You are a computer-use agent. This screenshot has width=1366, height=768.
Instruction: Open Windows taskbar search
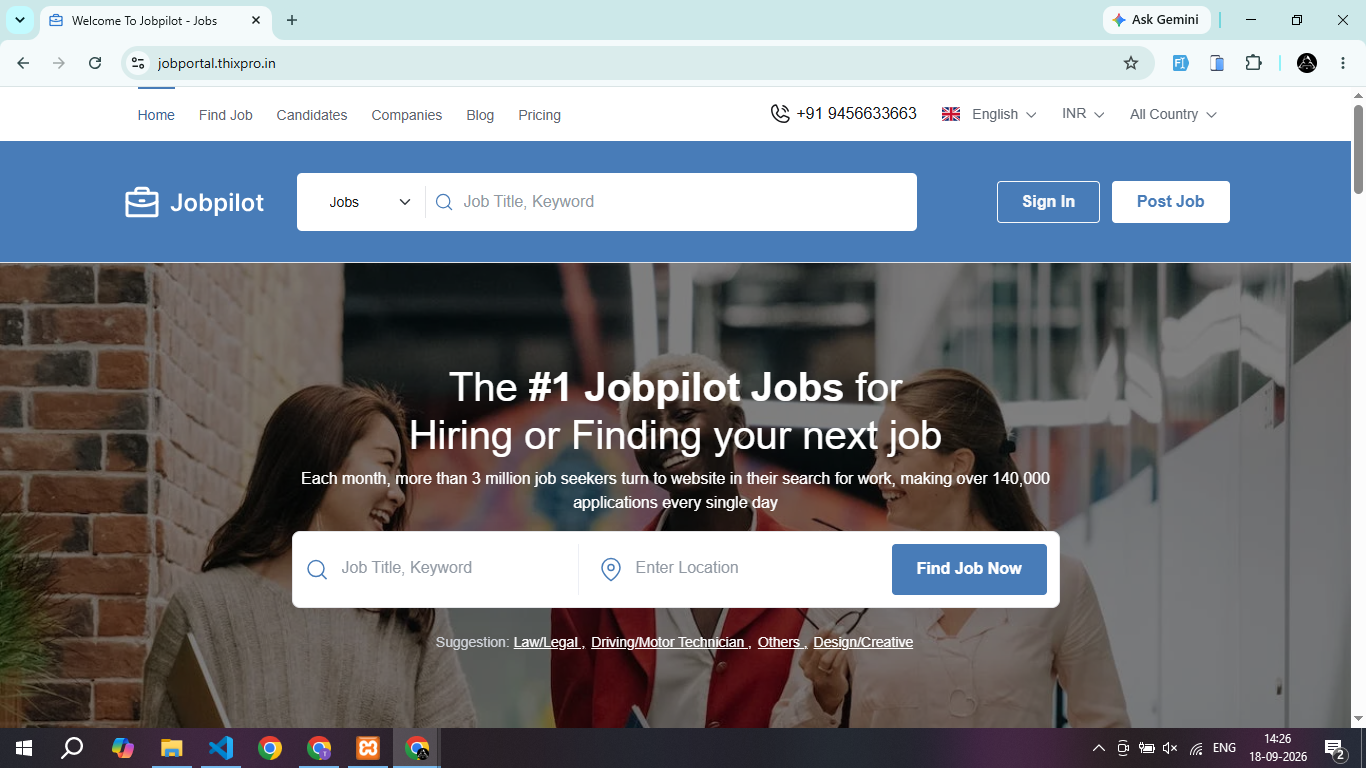pyautogui.click(x=72, y=748)
